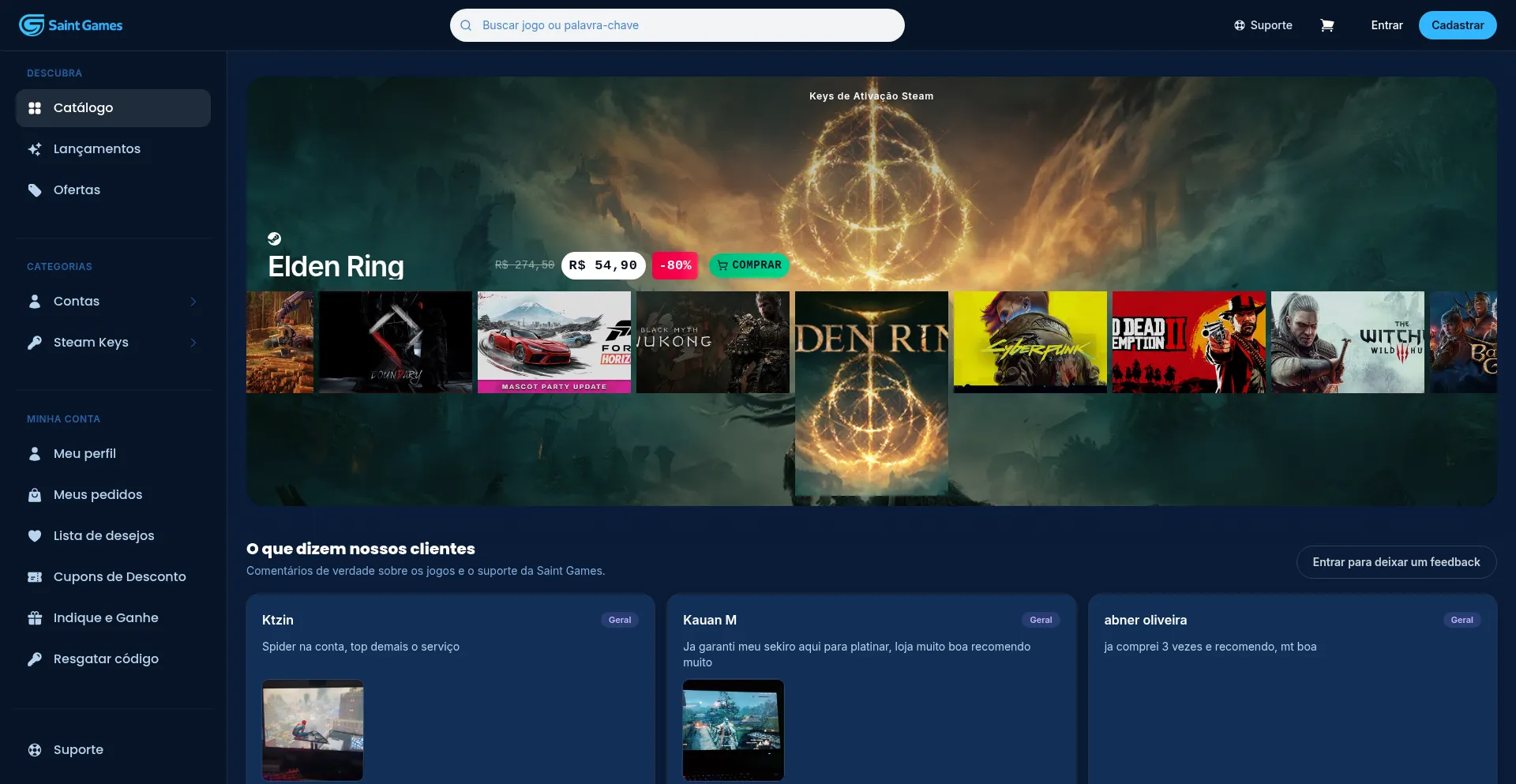The height and width of the screenshot is (784, 1516).
Task: Click the Lançamentos sparkle icon
Action: 35,149
